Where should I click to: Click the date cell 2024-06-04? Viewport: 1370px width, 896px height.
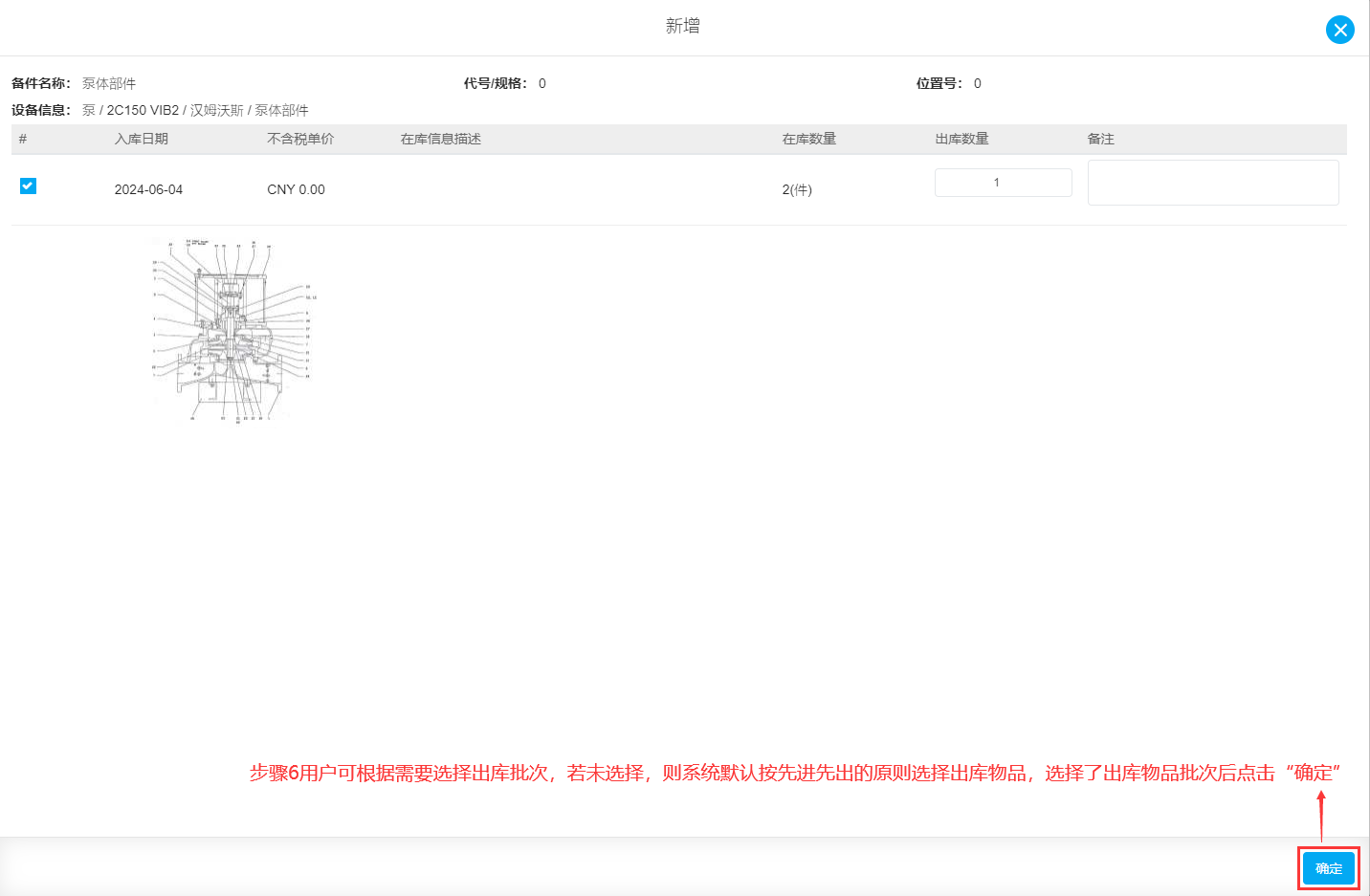148,189
